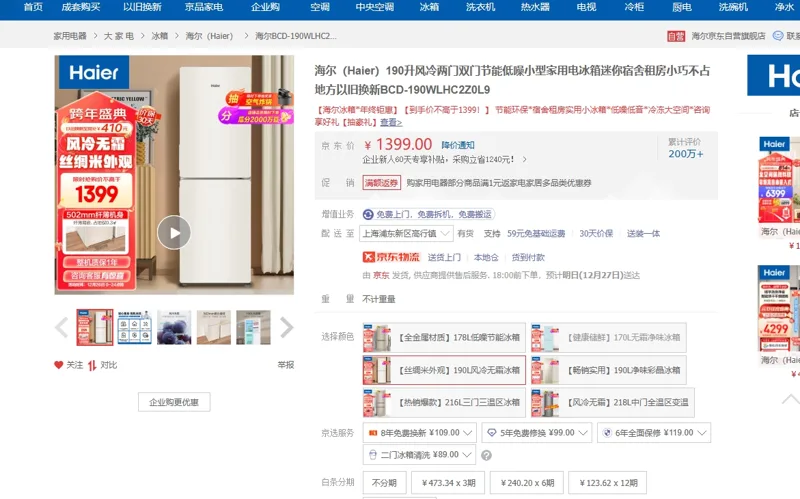Screen dimensions: 800x499
Task: Click 企业购更优惠 button
Action: click(174, 402)
